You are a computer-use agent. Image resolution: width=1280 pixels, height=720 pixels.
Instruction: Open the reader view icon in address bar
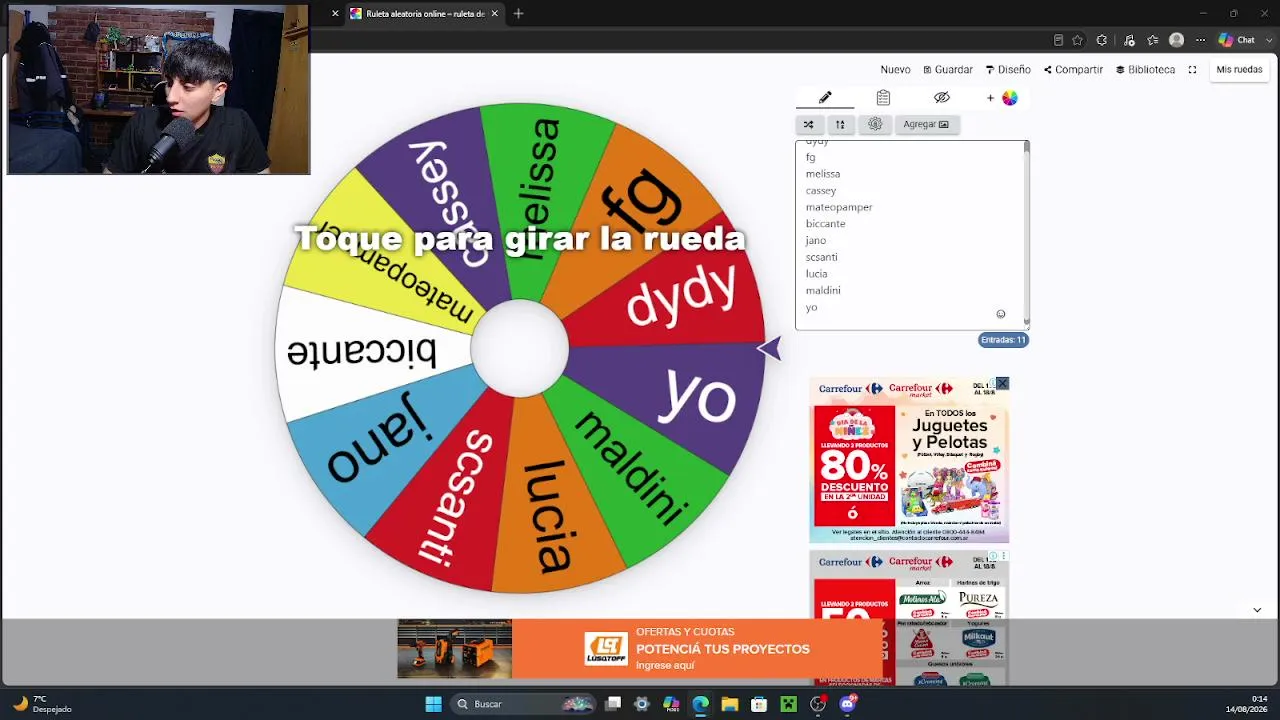click(x=1058, y=40)
